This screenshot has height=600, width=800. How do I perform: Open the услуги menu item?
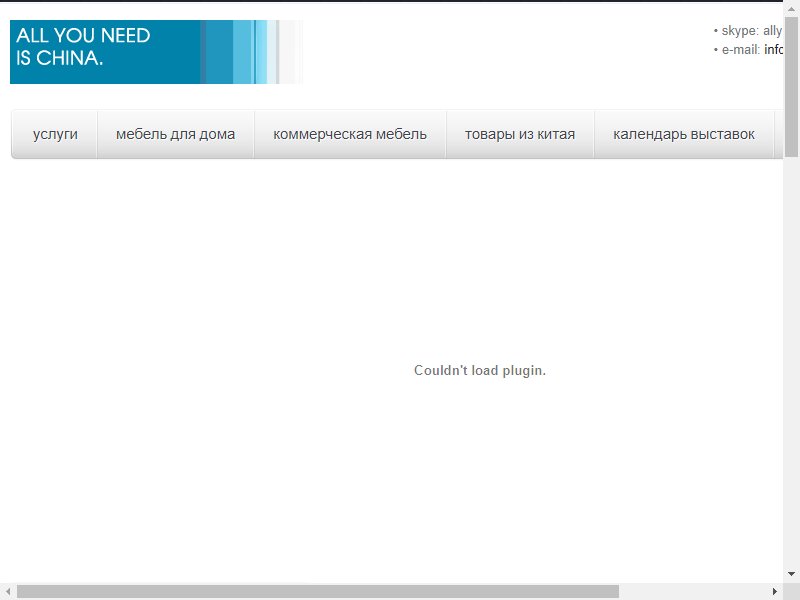tap(55, 134)
